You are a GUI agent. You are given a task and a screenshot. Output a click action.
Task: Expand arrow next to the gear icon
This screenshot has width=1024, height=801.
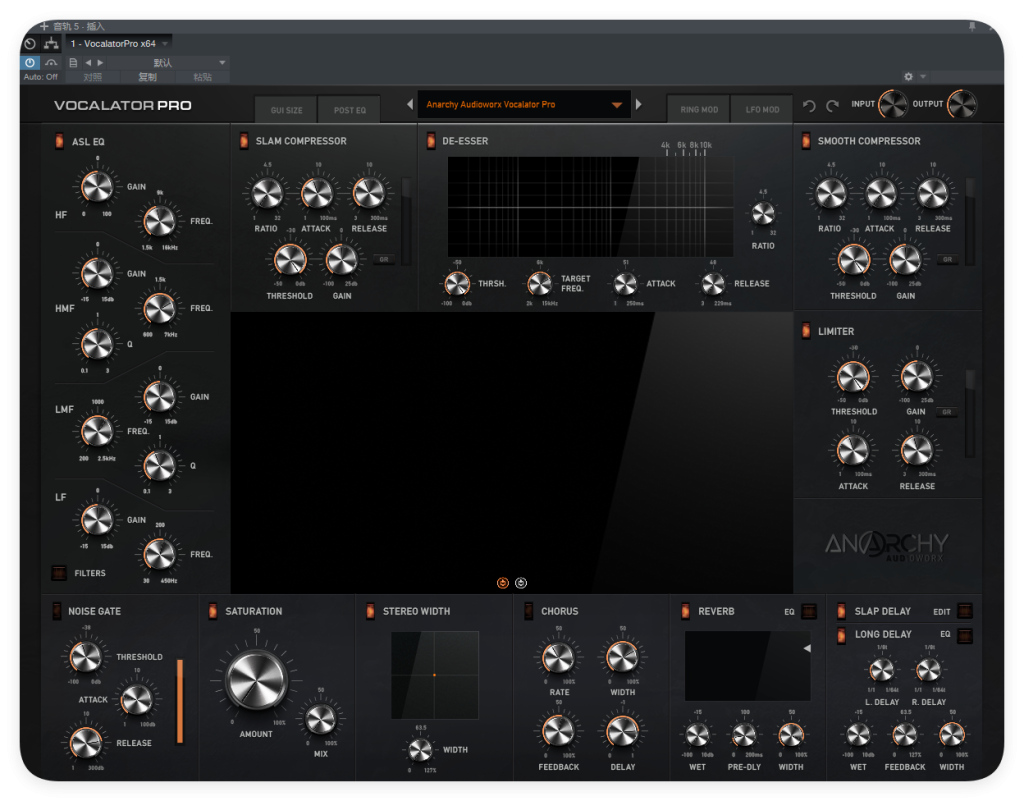(923, 76)
